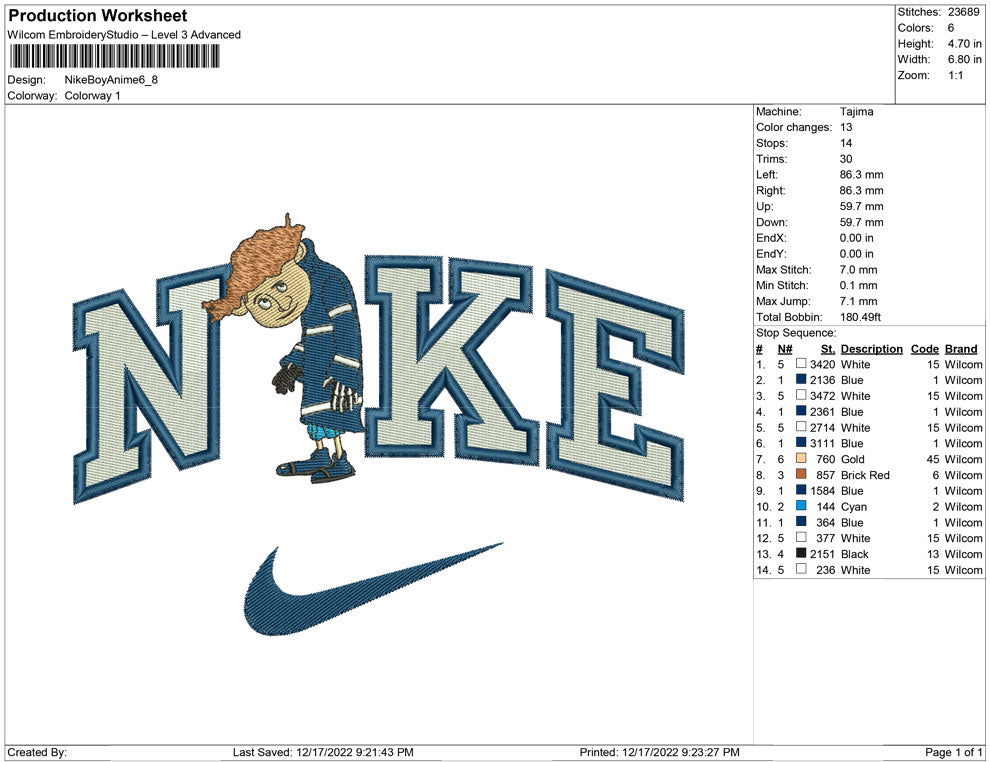Select blue swatch for stop 6 (3111)
990x762 pixels.
[801, 443]
